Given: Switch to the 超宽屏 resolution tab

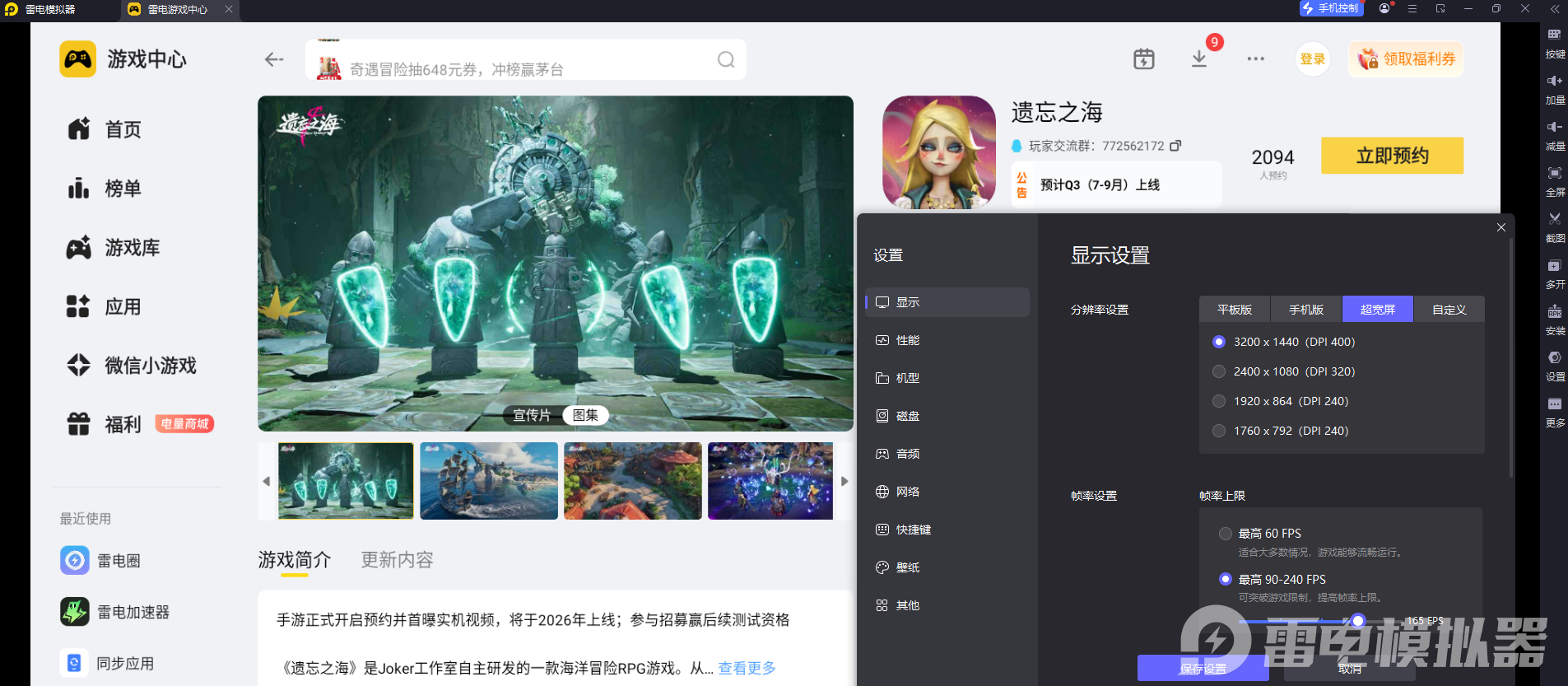Looking at the screenshot, I should point(1378,309).
